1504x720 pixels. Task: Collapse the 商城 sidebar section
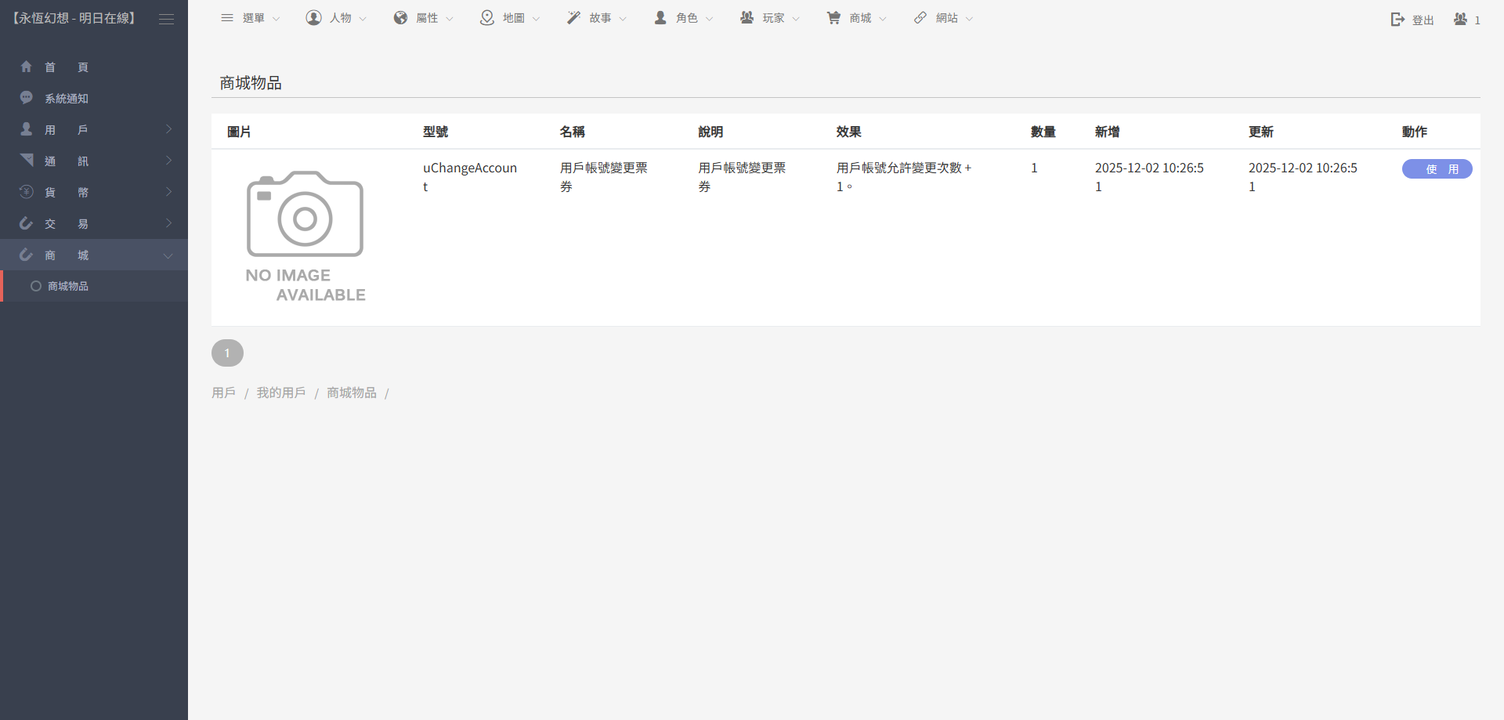[x=94, y=255]
